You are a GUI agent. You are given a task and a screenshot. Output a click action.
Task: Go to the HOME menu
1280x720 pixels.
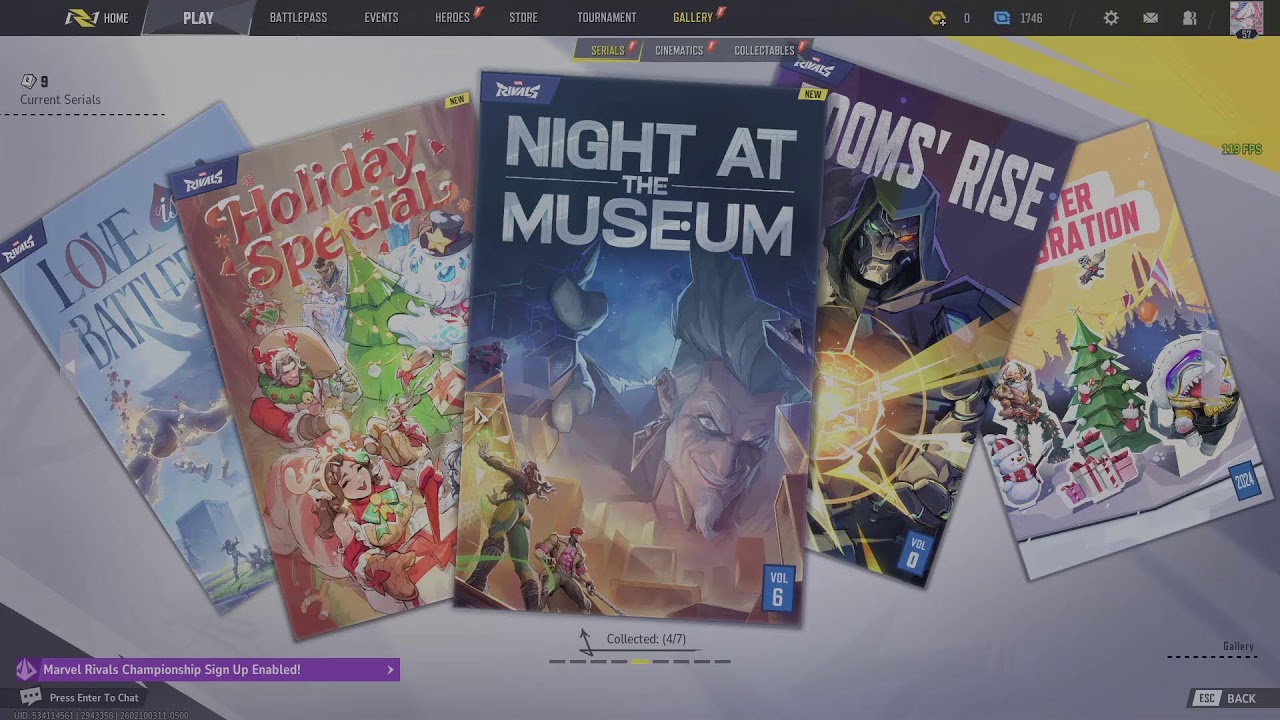pyautogui.click(x=115, y=18)
